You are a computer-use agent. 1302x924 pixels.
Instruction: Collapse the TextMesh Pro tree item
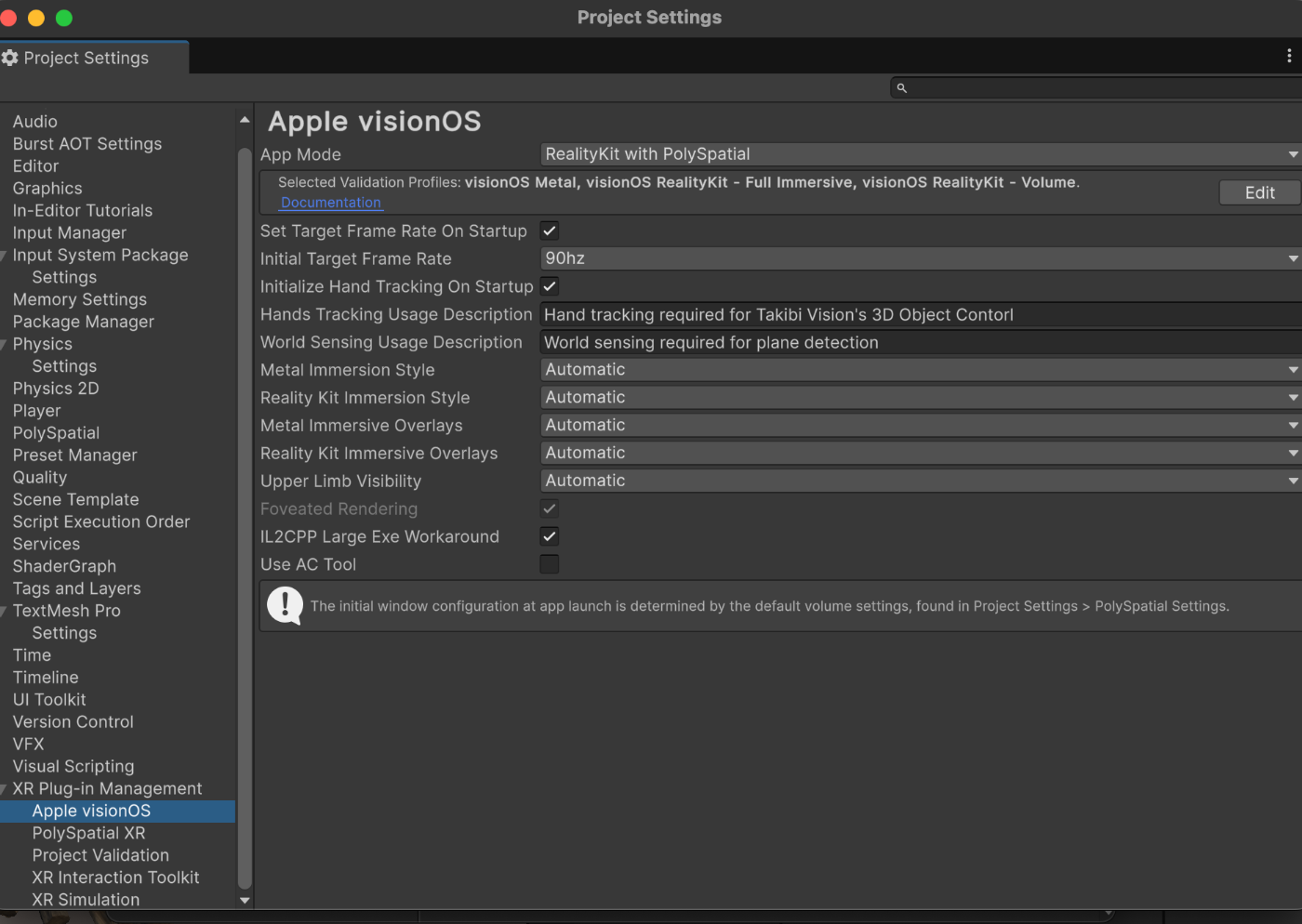pyautogui.click(x=5, y=612)
